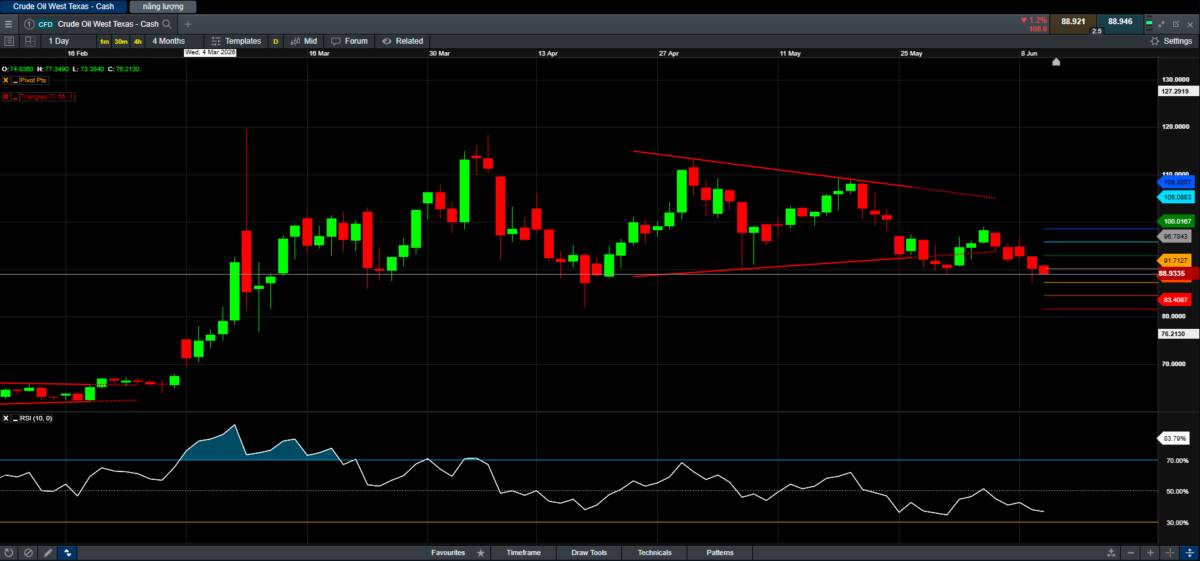Remove the Triangles pattern with X

pyautogui.click(x=6, y=96)
